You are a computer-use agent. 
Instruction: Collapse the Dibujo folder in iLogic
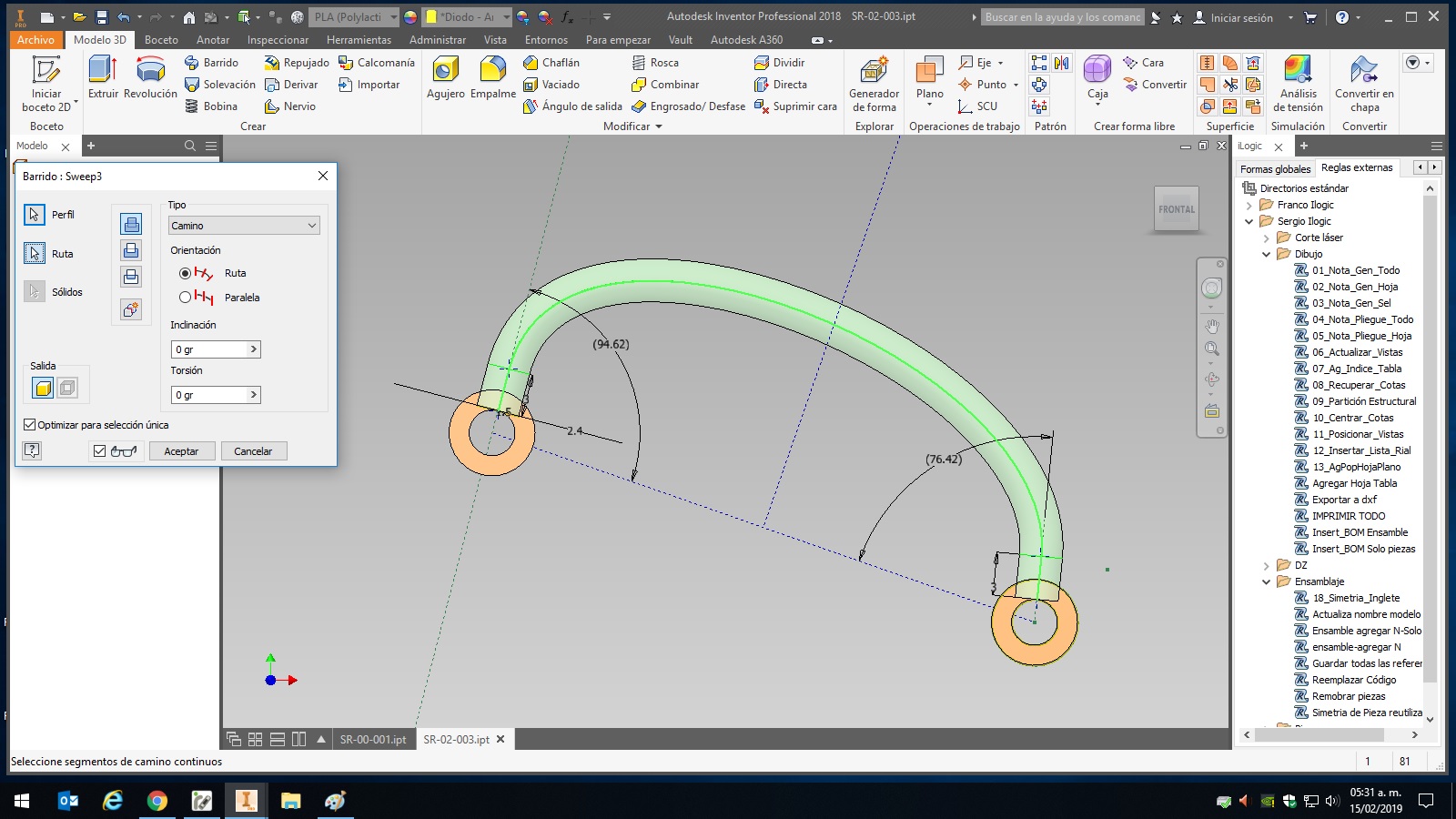coord(1265,254)
